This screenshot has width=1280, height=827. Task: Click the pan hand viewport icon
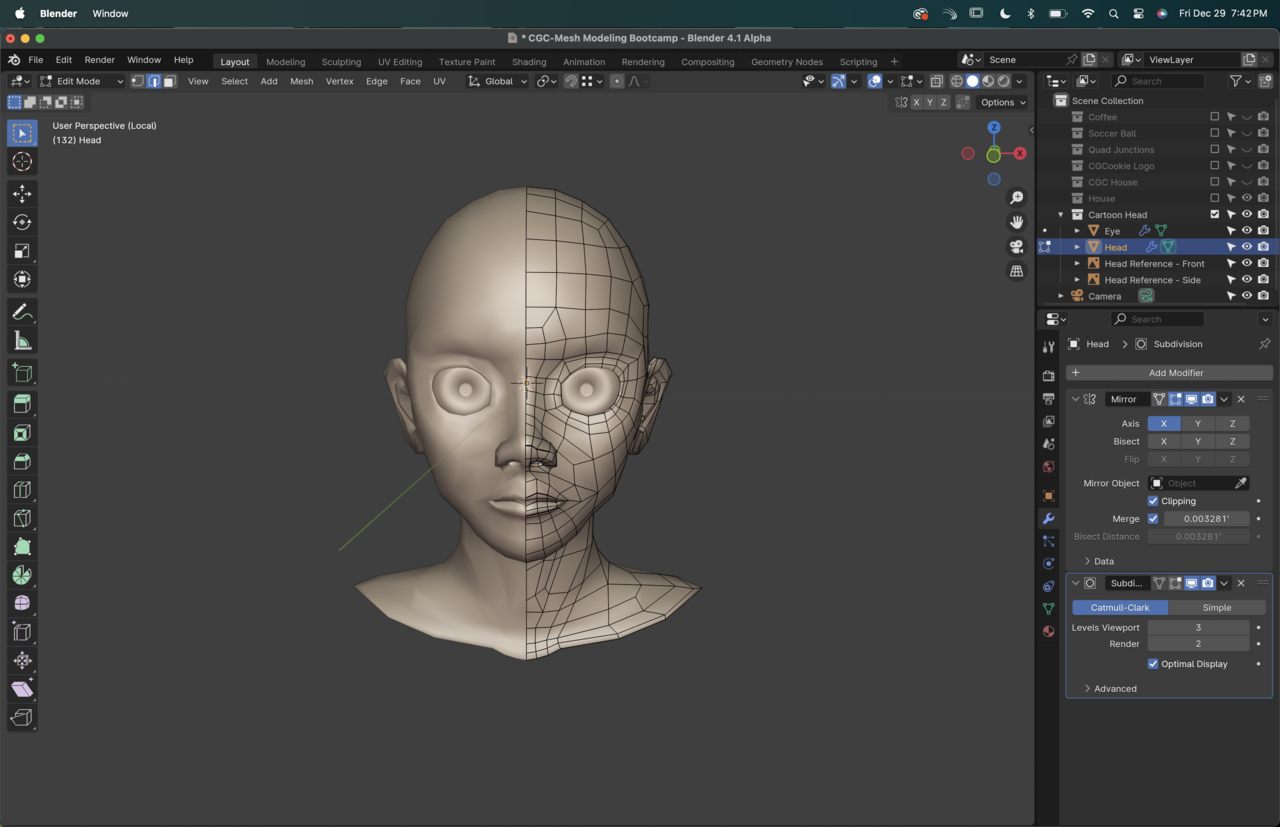(x=1016, y=222)
